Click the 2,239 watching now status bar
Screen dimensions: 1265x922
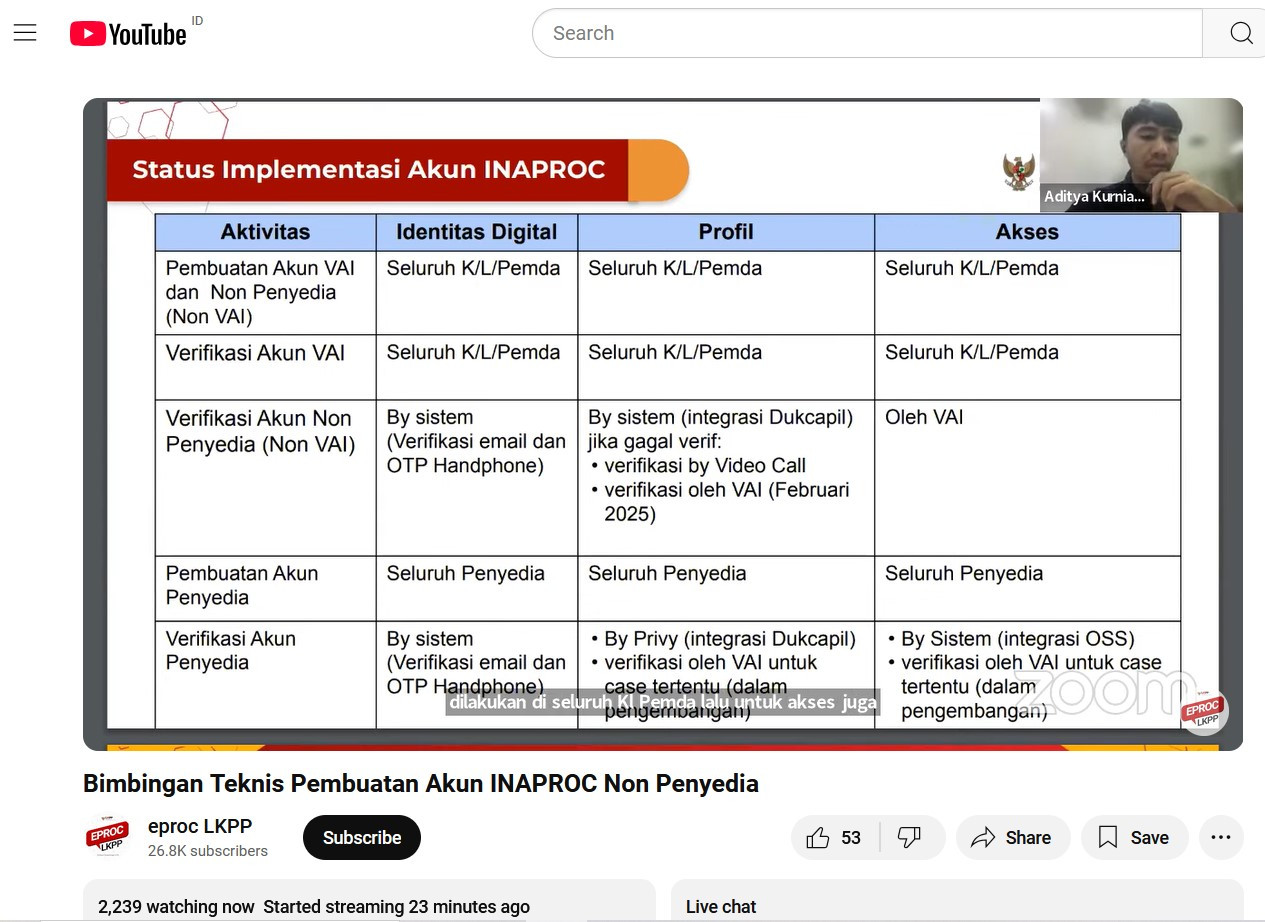point(313,906)
